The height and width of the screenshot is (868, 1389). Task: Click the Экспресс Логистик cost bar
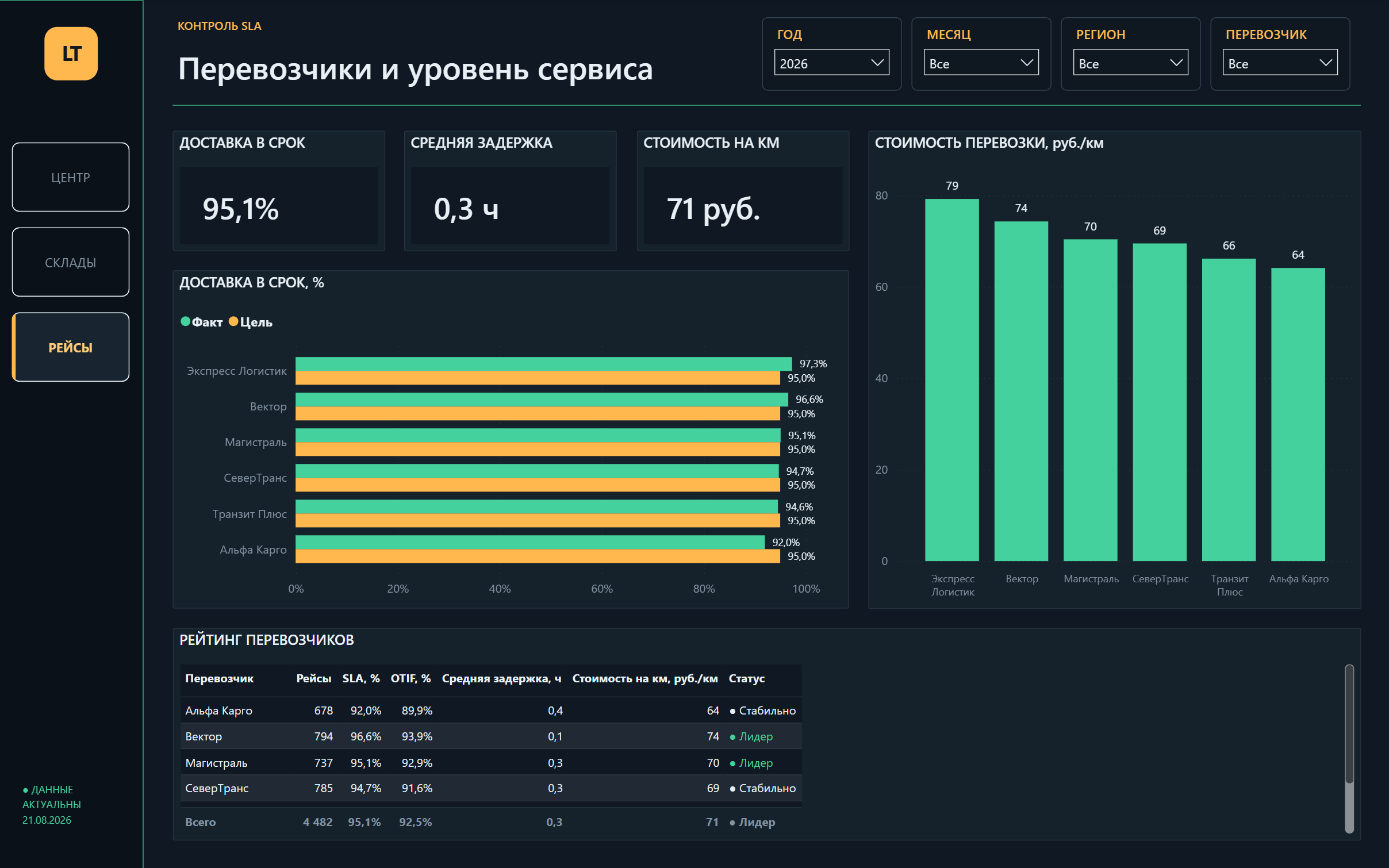(x=952, y=380)
